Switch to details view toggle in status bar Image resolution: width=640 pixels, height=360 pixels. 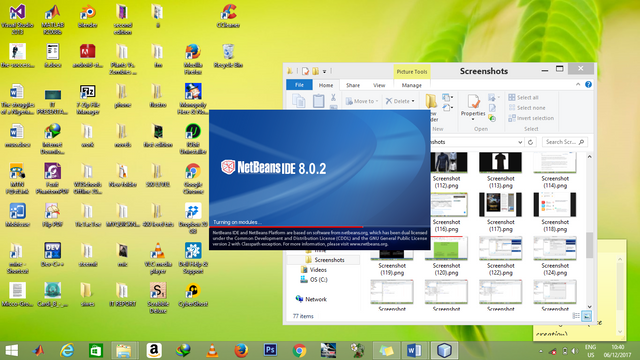576,316
